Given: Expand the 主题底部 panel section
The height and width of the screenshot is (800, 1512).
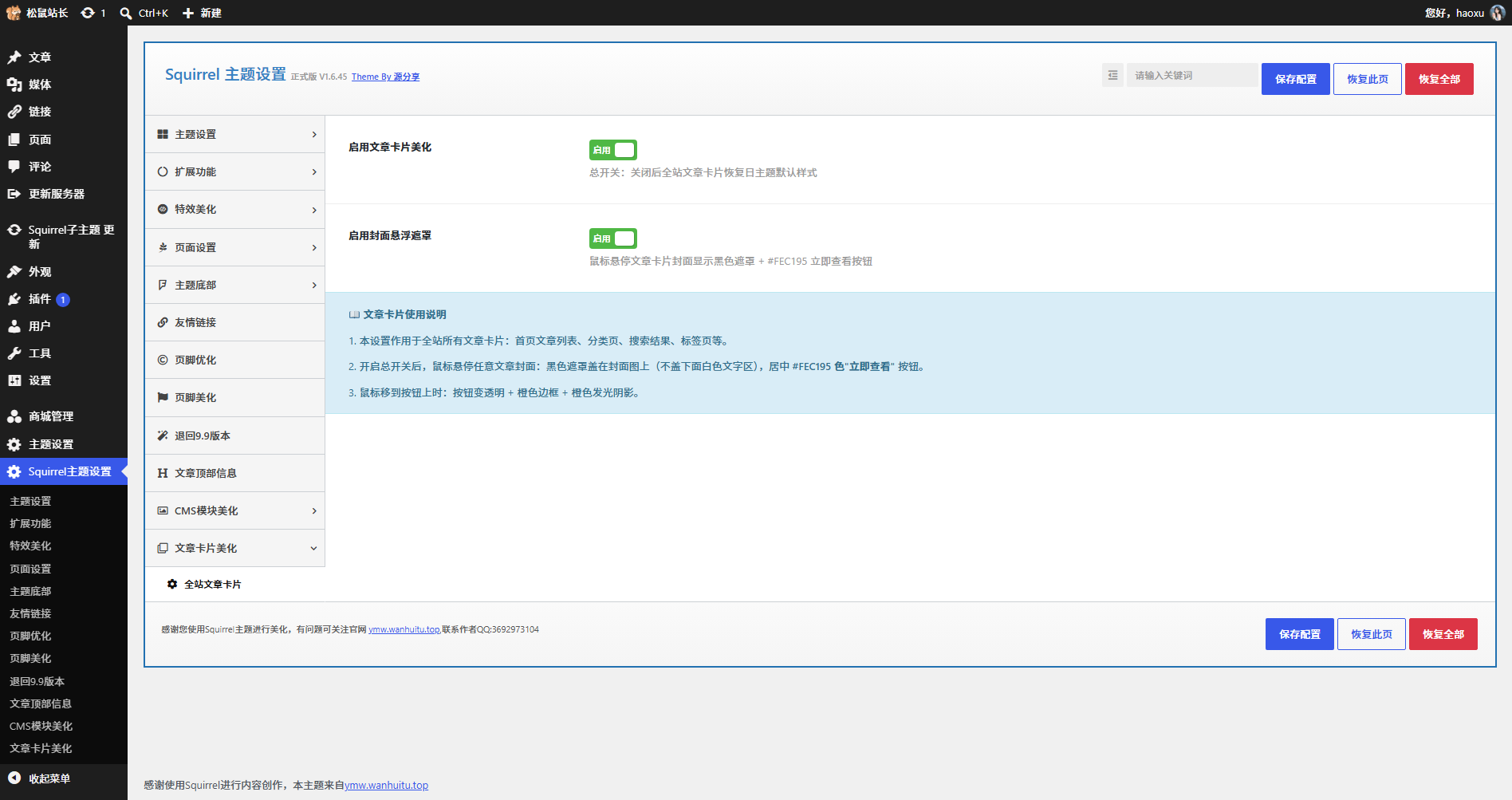Looking at the screenshot, I should (x=235, y=286).
